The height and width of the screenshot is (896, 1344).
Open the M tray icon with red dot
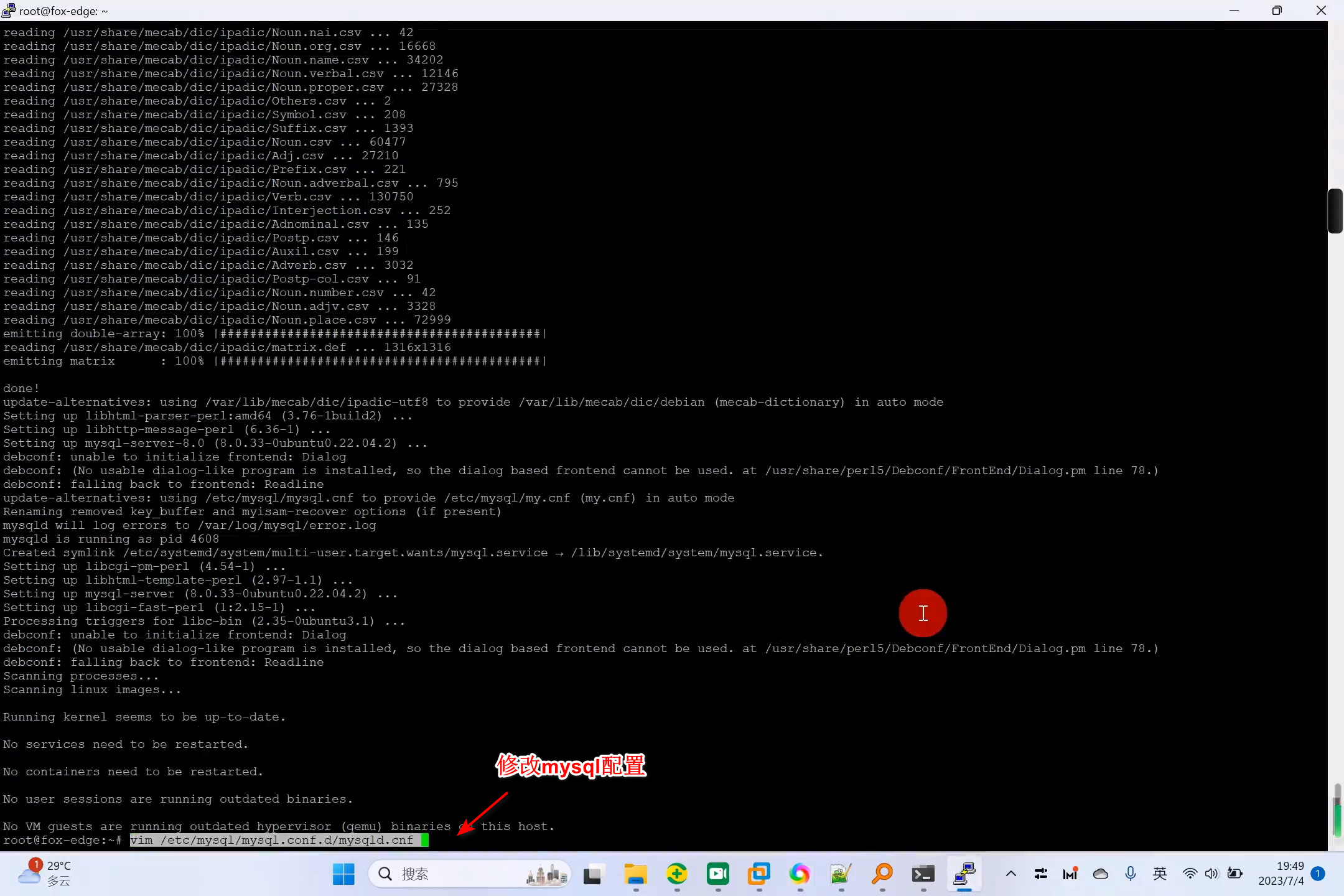click(x=1070, y=874)
